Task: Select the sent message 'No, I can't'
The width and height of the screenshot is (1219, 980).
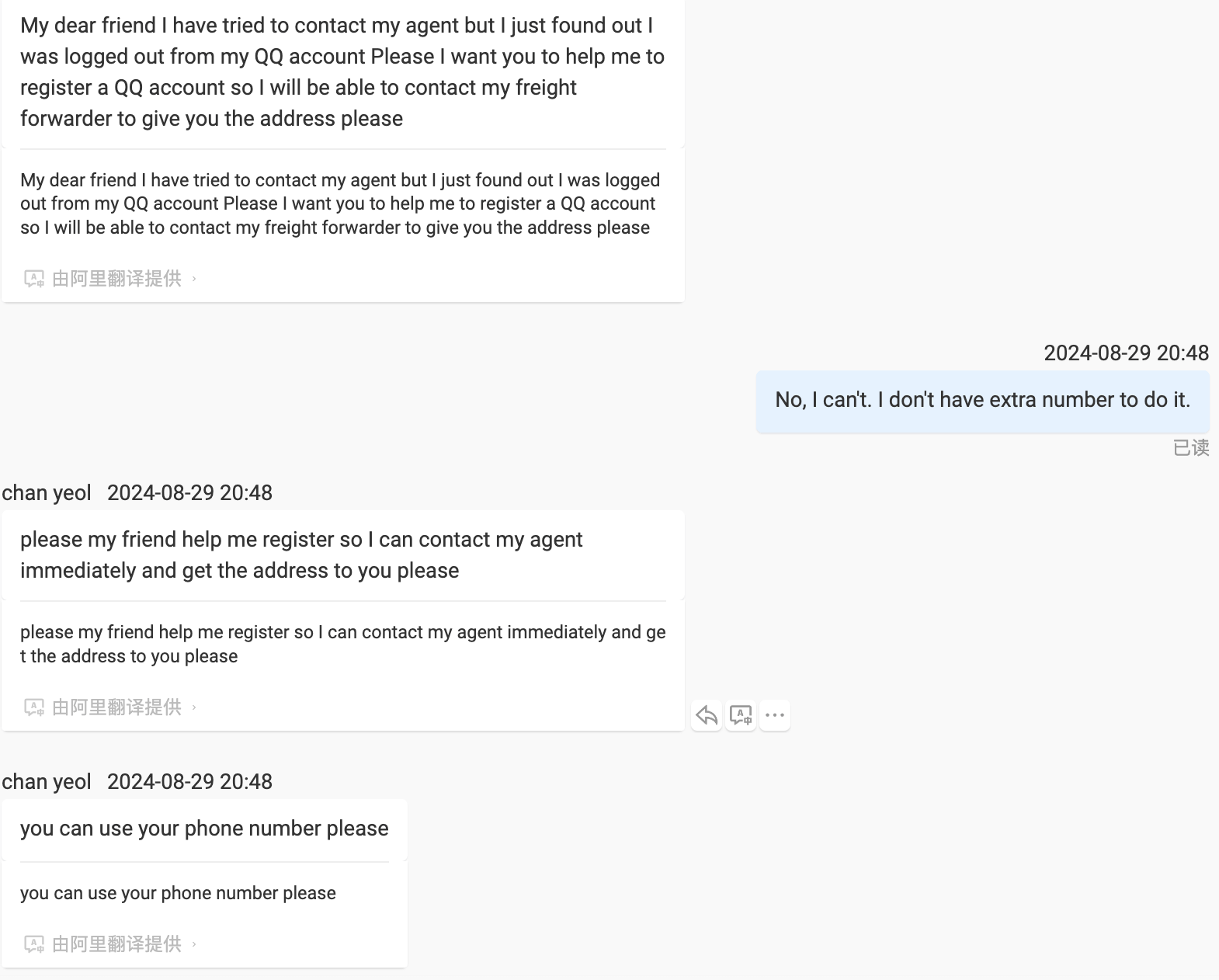Action: (x=983, y=401)
